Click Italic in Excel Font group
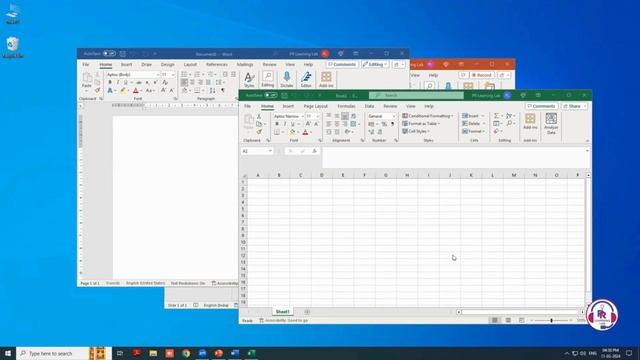 point(284,124)
